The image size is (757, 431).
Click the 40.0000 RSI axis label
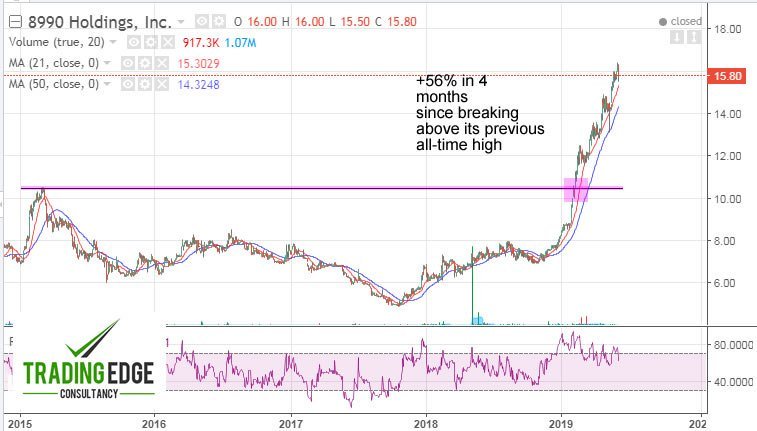point(734,382)
